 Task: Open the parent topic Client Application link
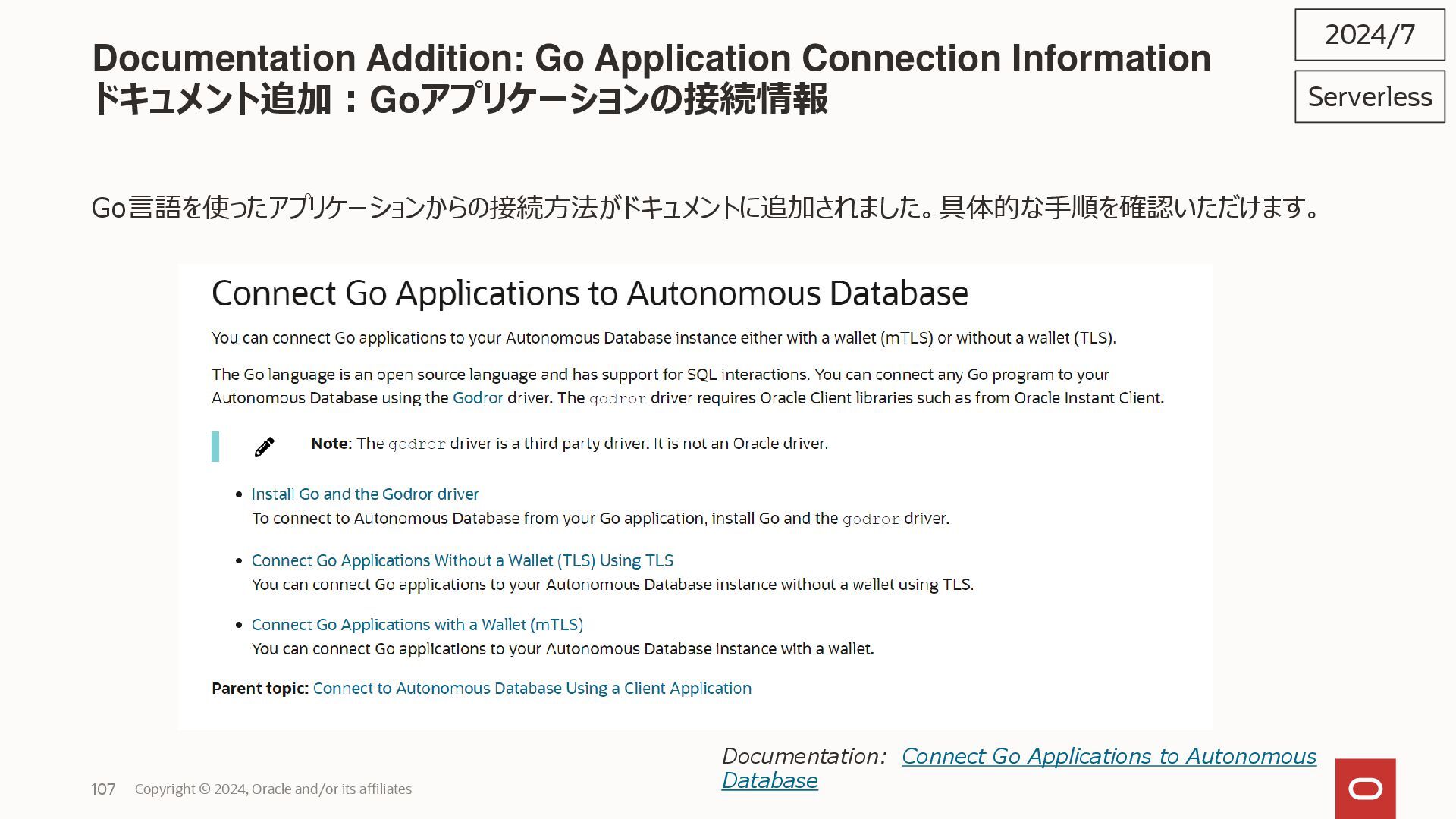point(532,689)
